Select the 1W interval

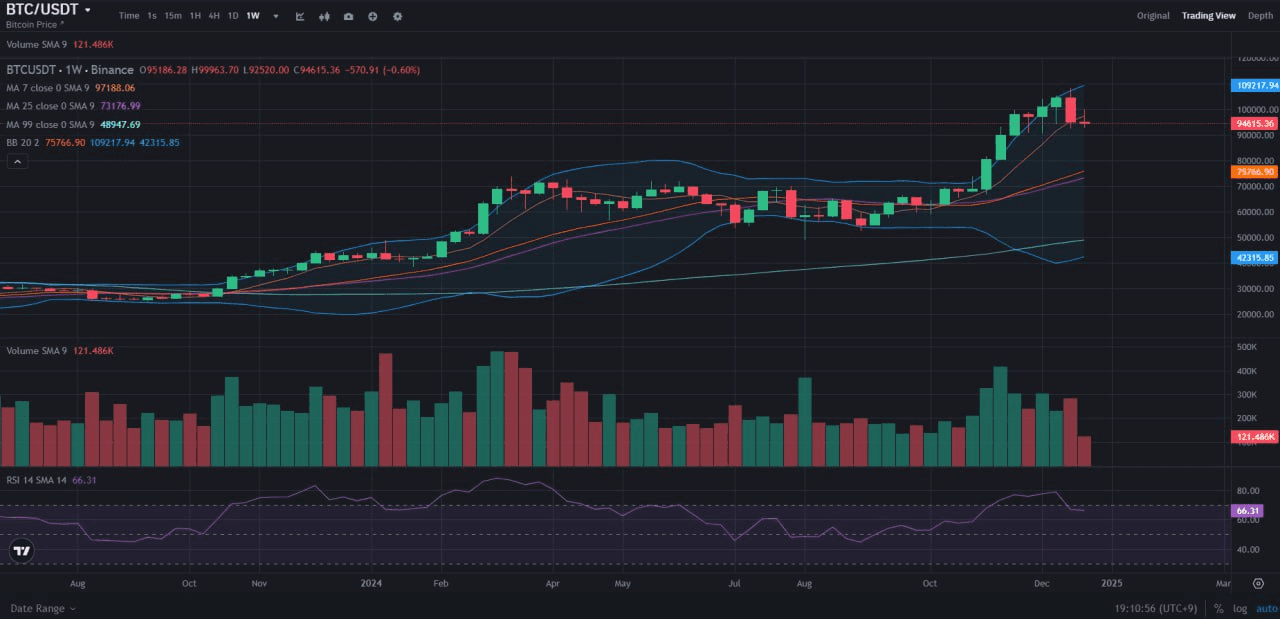click(x=253, y=16)
